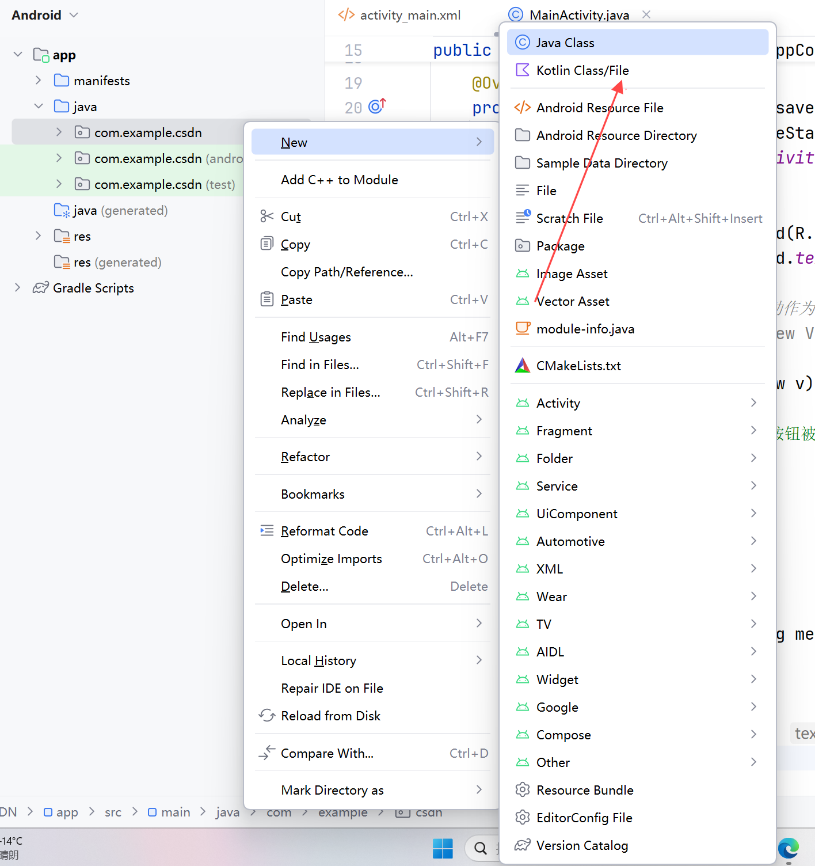Select the res (generated) folder
815x866 pixels.
(x=108, y=262)
